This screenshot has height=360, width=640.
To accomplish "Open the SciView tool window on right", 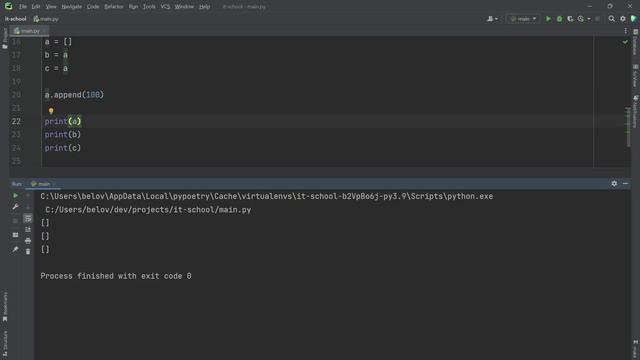I will [x=636, y=76].
